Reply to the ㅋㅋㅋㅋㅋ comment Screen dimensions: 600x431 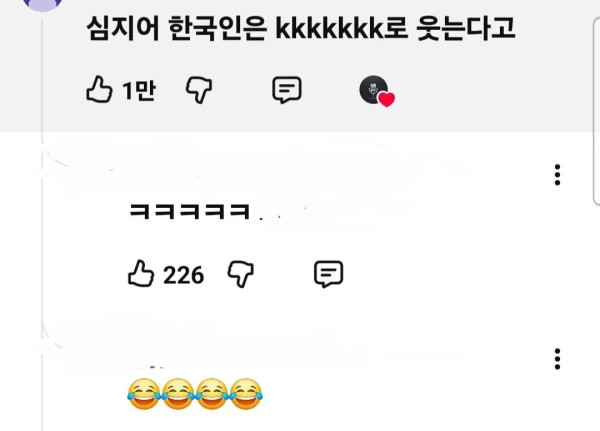[328, 274]
